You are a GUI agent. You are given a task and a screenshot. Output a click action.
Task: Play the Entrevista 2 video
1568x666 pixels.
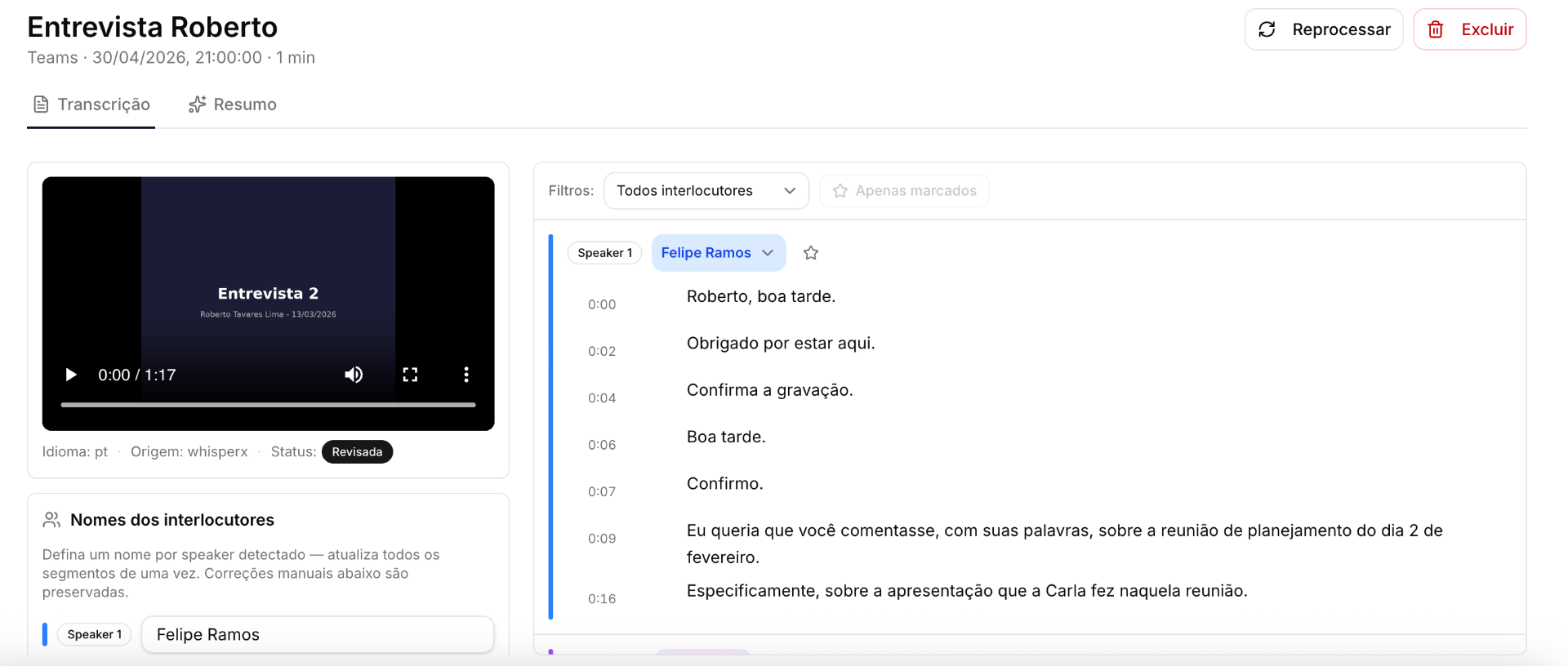71,375
